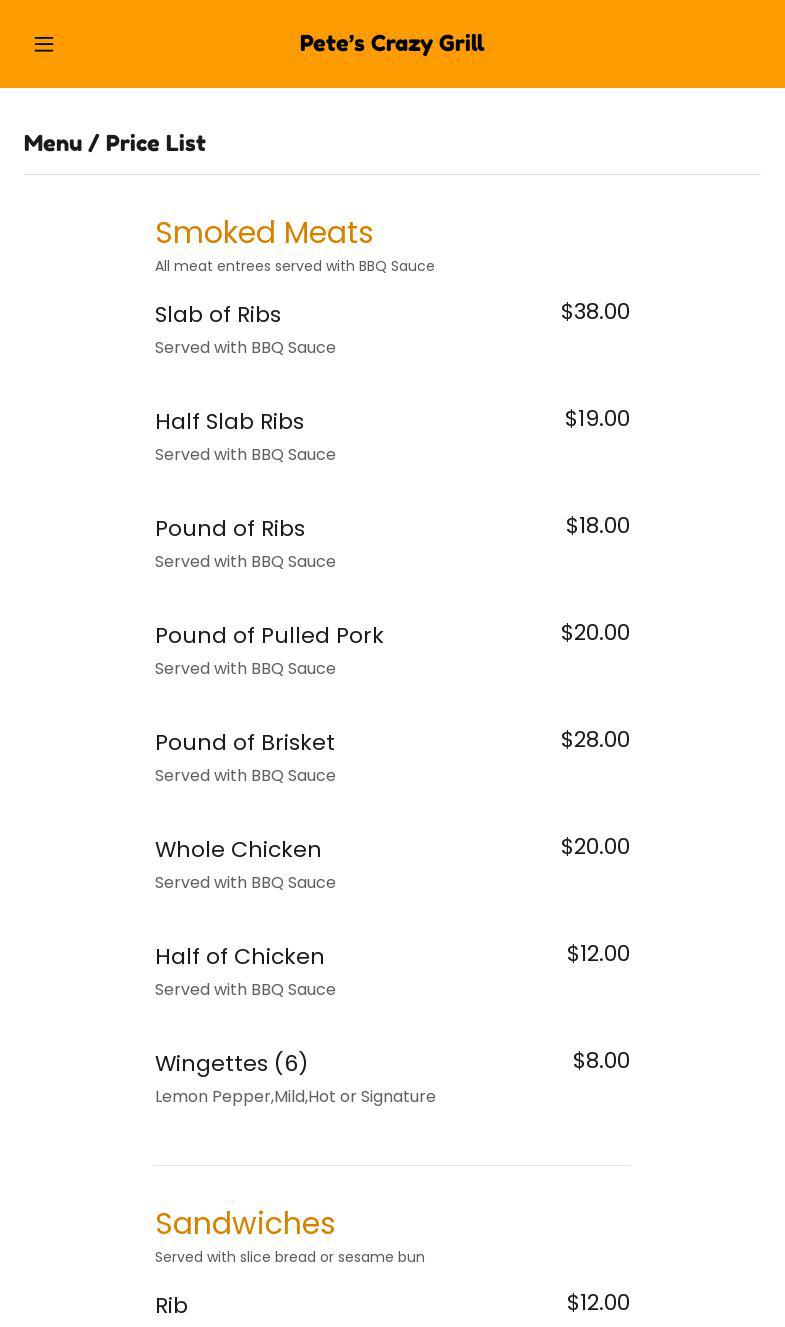Select the Rib sandwich item
The image size is (785, 1327).
click(x=172, y=1306)
